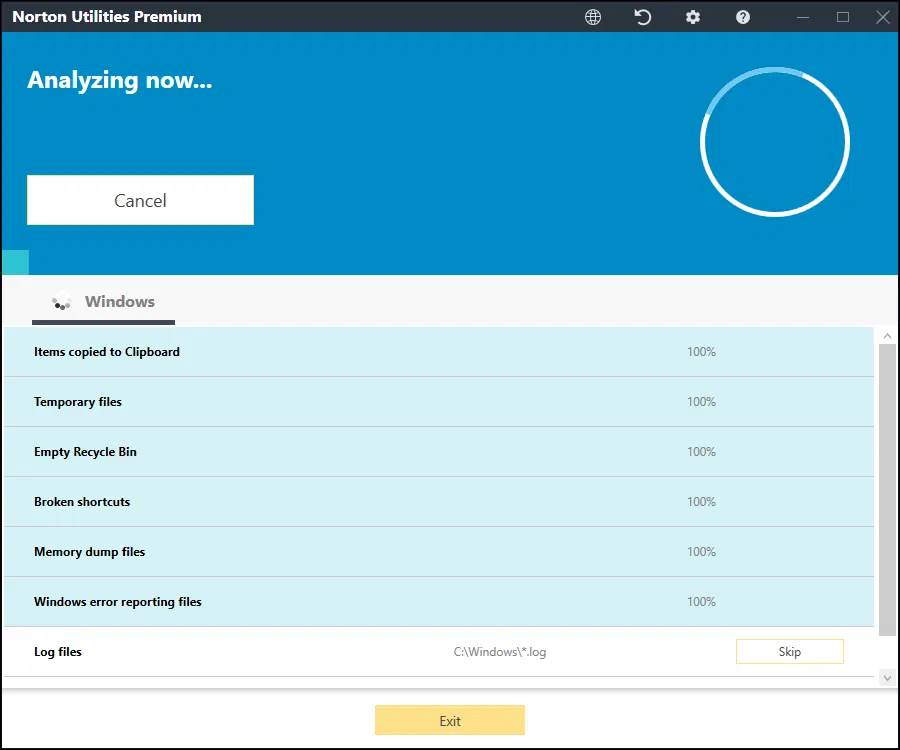Skip the Log files scan
Screen dimensions: 900x750
pos(790,651)
